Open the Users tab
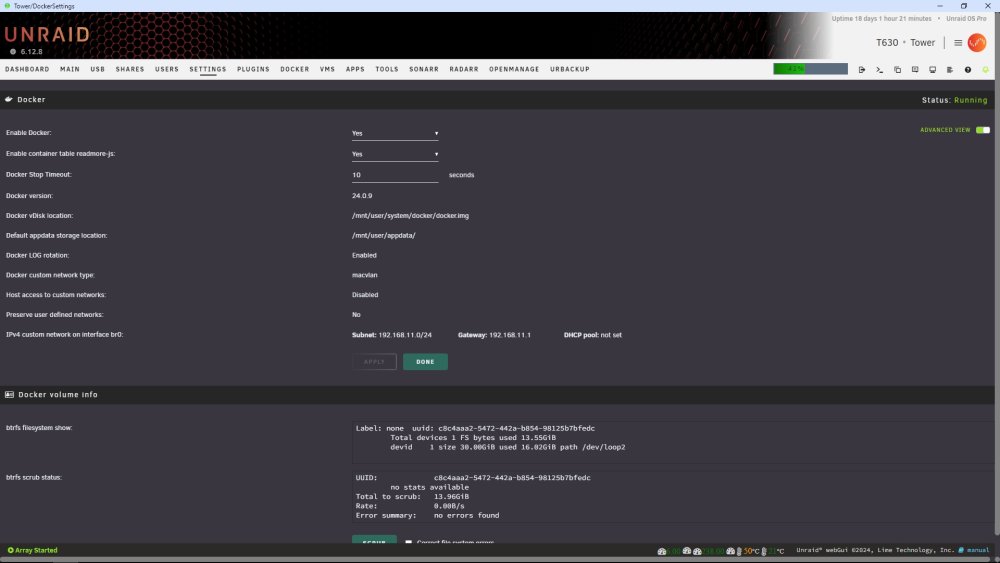 [167, 69]
